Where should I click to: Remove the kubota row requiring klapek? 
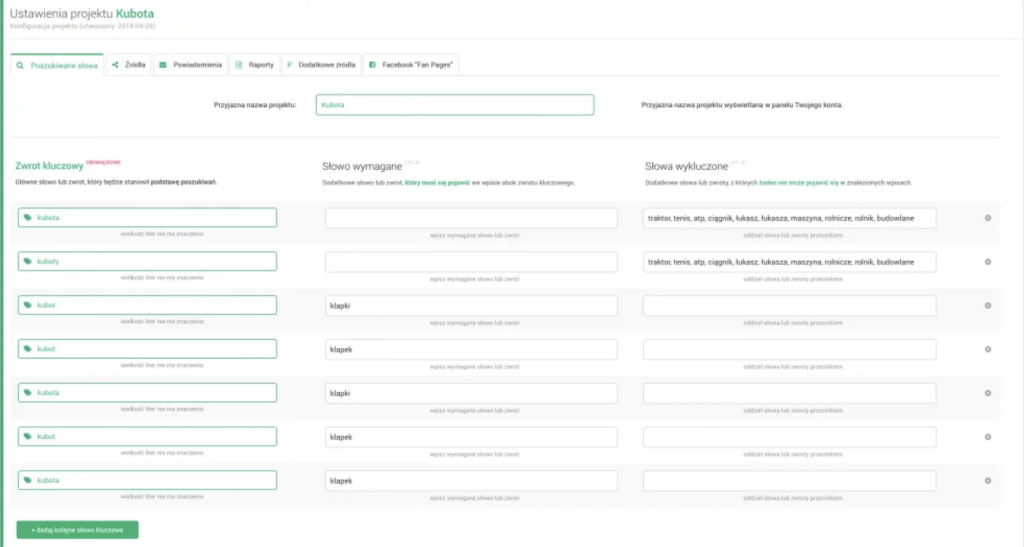point(987,480)
